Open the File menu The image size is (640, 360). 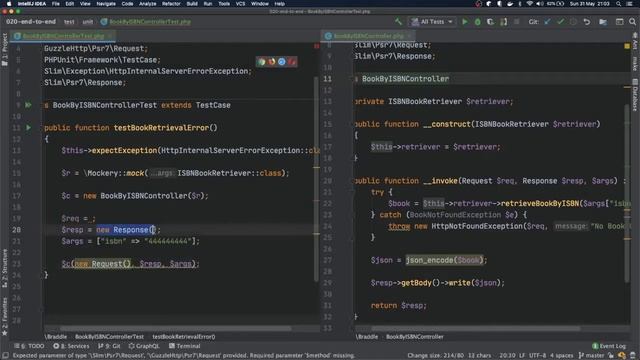click(x=56, y=4)
